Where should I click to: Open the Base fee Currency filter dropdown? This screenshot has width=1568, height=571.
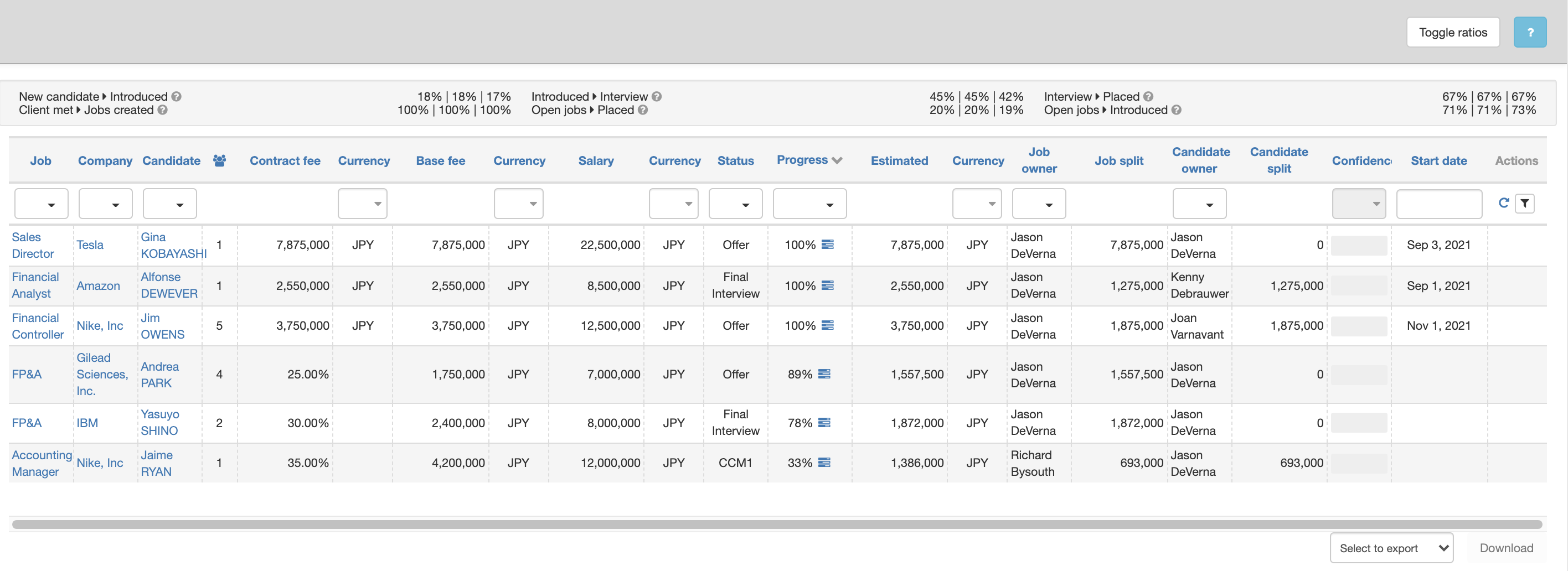519,204
